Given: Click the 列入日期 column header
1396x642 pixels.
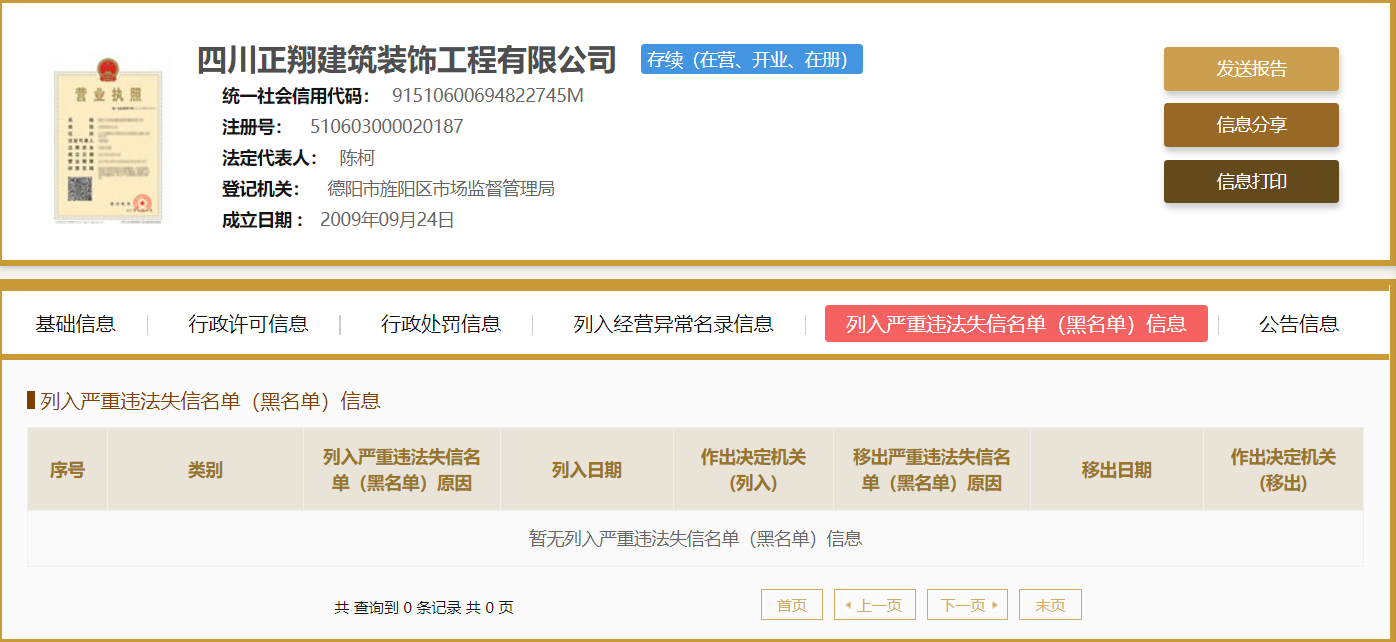Looking at the screenshot, I should (x=587, y=470).
